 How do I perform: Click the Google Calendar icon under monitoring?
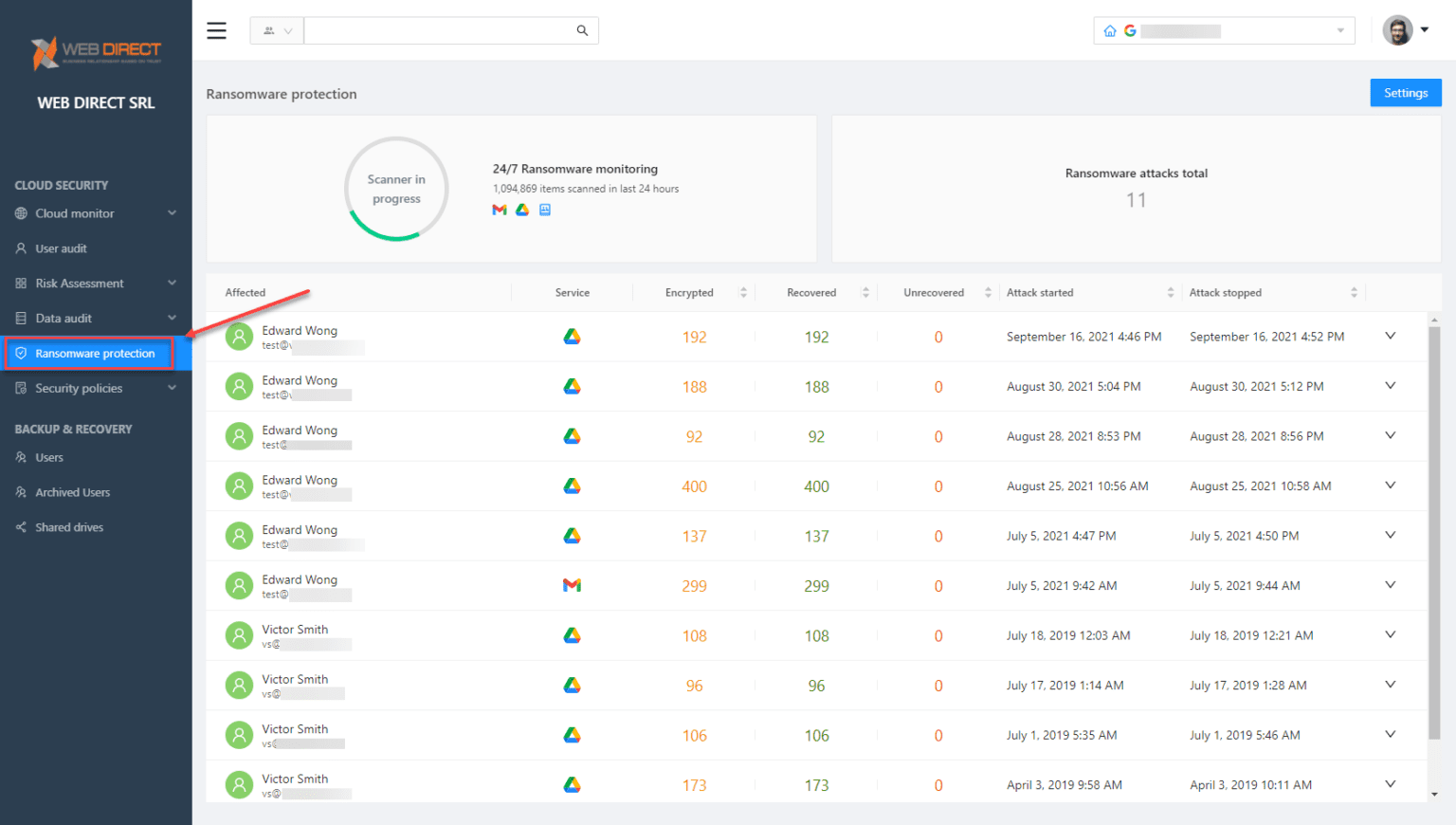(x=545, y=210)
